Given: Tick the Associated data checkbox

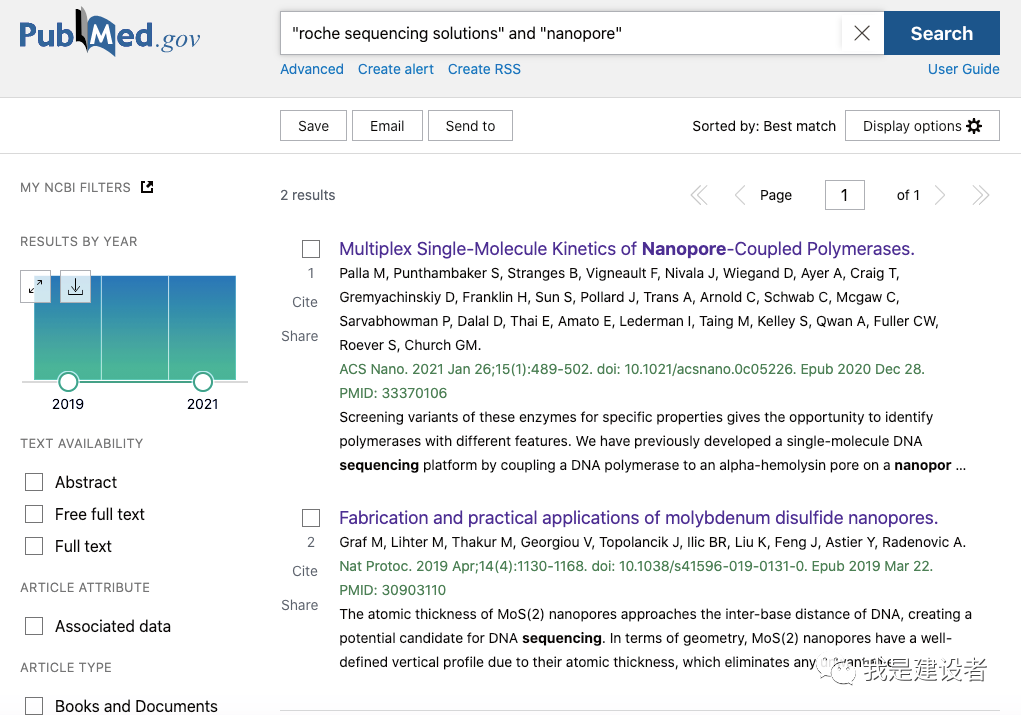Looking at the screenshot, I should point(34,626).
